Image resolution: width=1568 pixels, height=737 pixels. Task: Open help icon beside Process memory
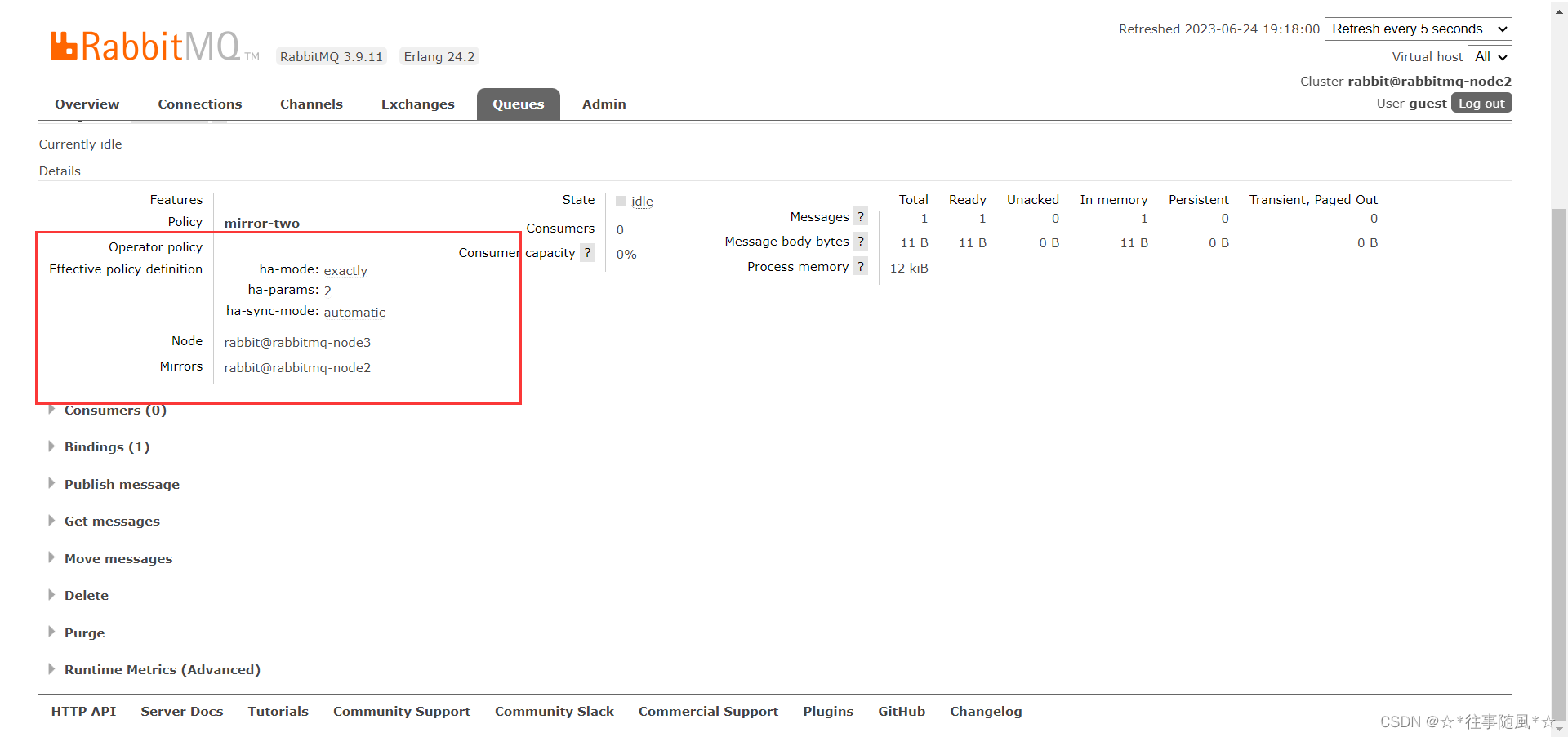pos(861,266)
